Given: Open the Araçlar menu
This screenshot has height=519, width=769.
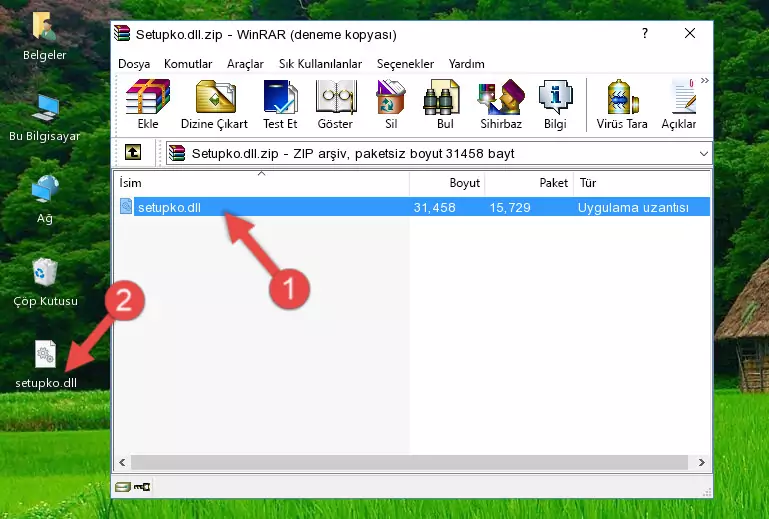Looking at the screenshot, I should 245,64.
